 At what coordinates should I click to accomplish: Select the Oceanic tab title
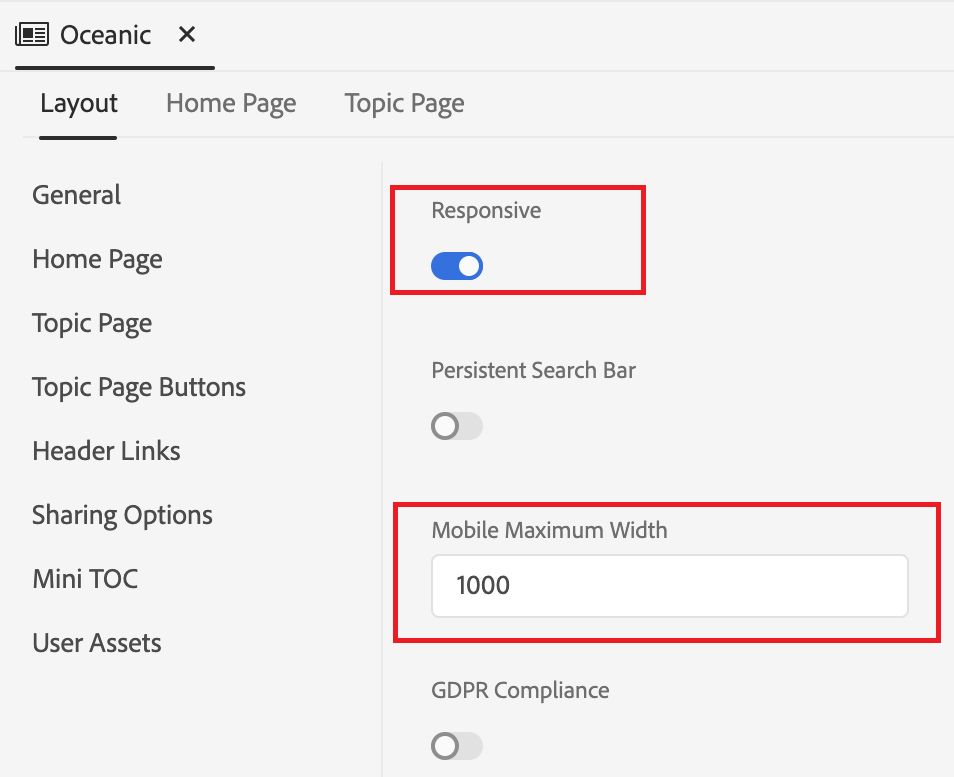105,35
